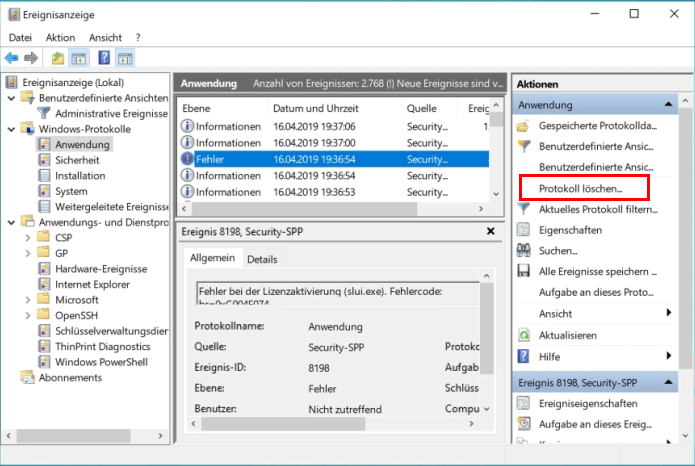
Task: Collapse Benutzerdefinierte Ansichten node
Action: point(12,98)
